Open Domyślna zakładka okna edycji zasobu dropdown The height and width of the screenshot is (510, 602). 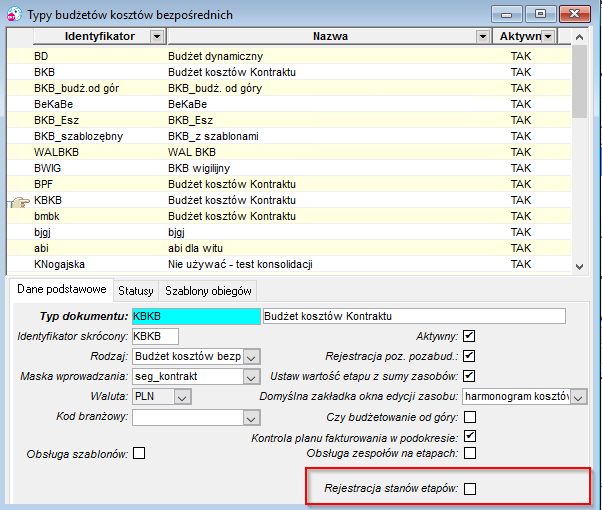(x=579, y=397)
